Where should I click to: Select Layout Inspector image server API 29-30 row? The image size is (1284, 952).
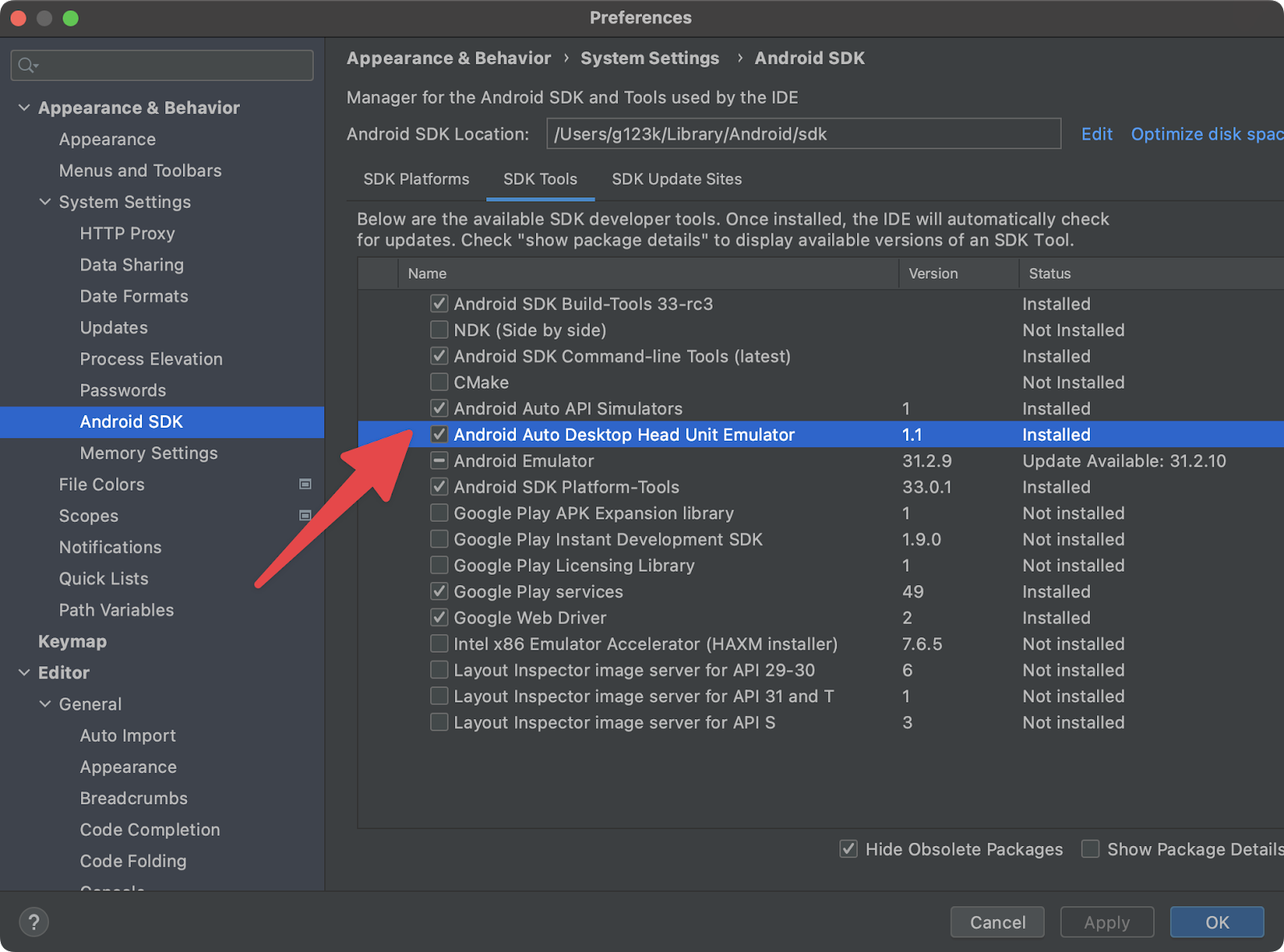pos(820,670)
